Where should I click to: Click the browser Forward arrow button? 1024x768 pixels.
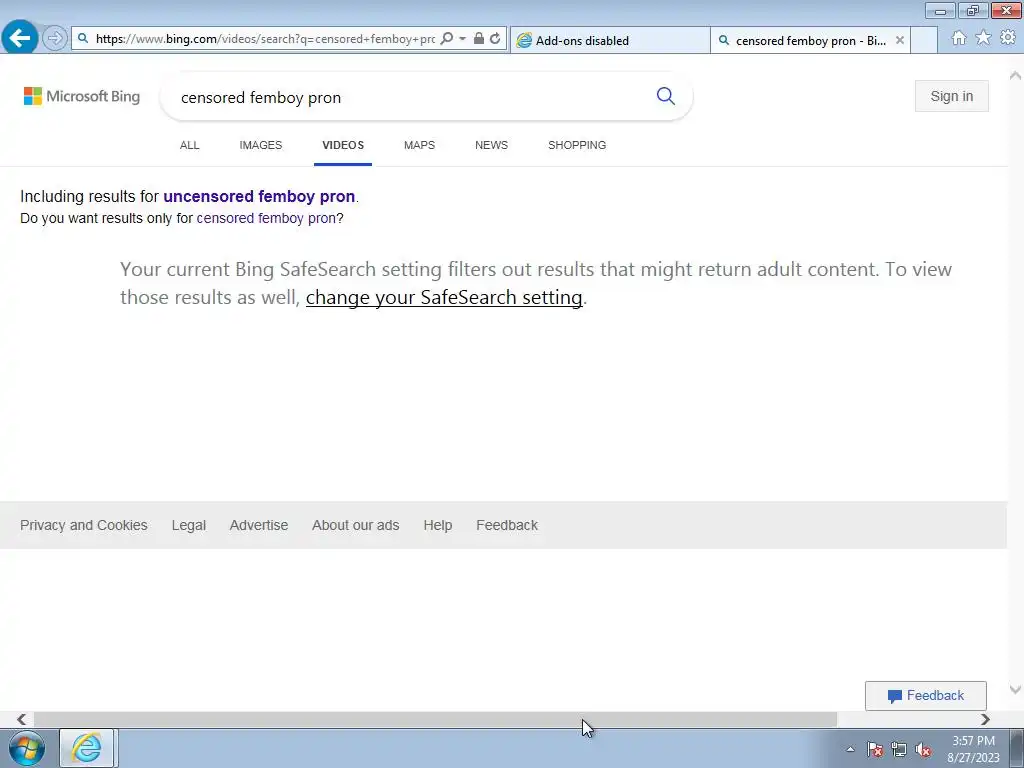(55, 39)
